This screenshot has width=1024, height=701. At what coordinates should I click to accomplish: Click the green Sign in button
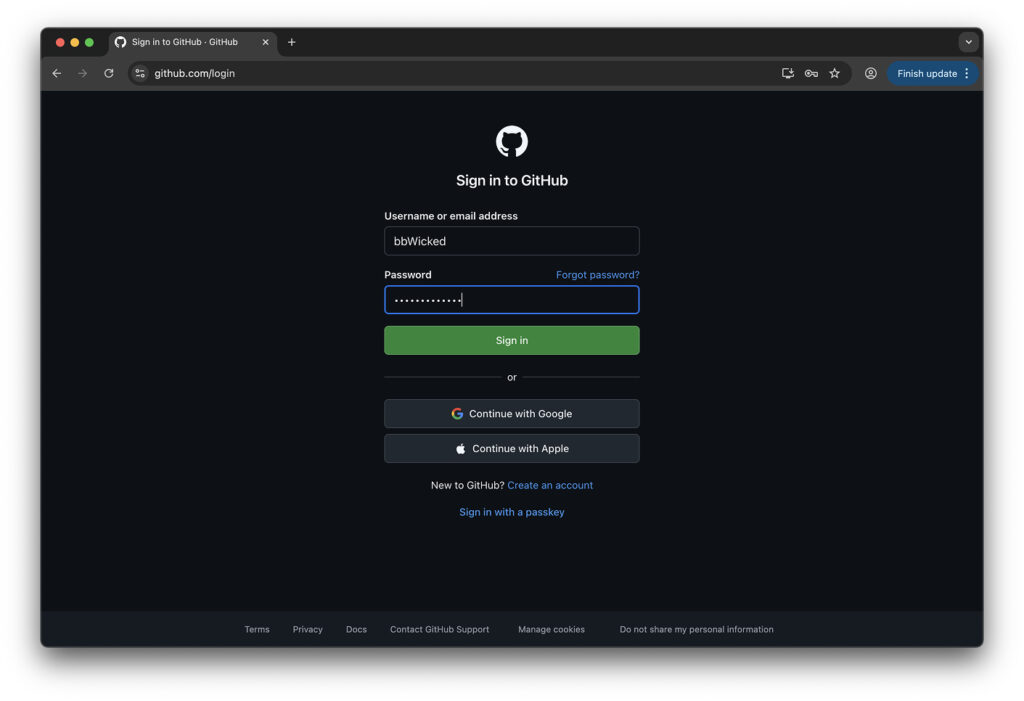tap(511, 340)
